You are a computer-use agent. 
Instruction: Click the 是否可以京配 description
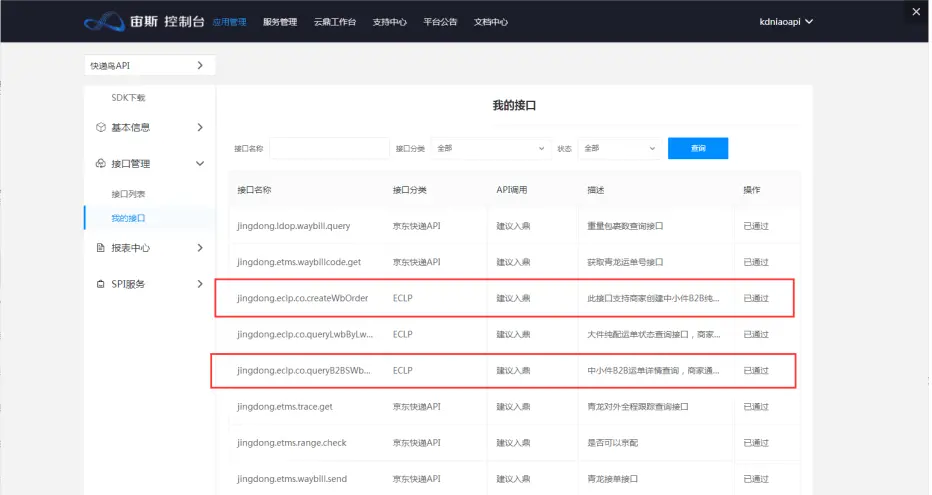click(x=613, y=443)
